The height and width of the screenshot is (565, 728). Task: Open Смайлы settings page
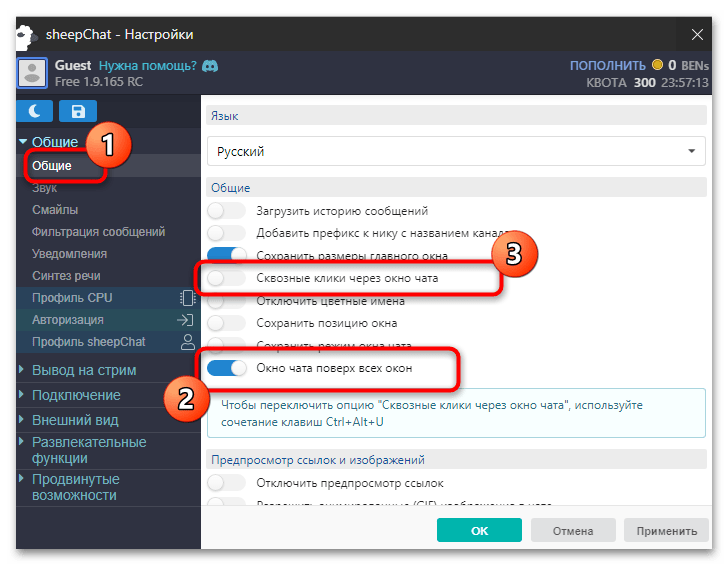[x=55, y=210]
